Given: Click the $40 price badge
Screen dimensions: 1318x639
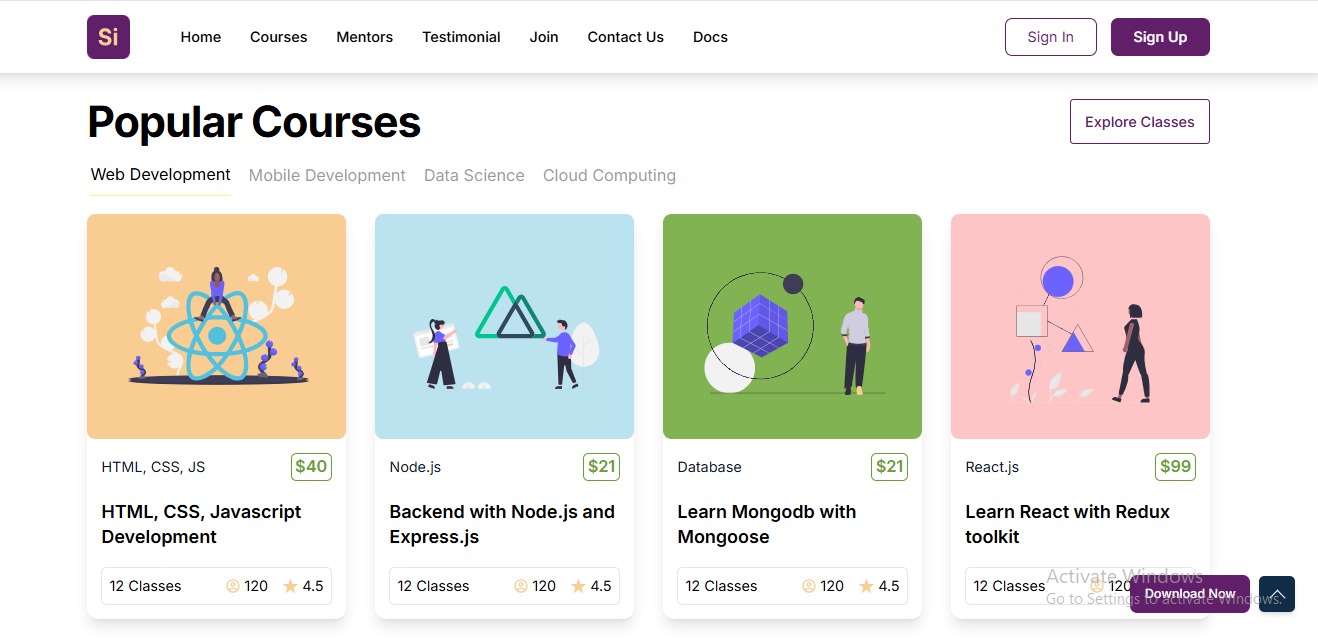Looking at the screenshot, I should (x=311, y=467).
